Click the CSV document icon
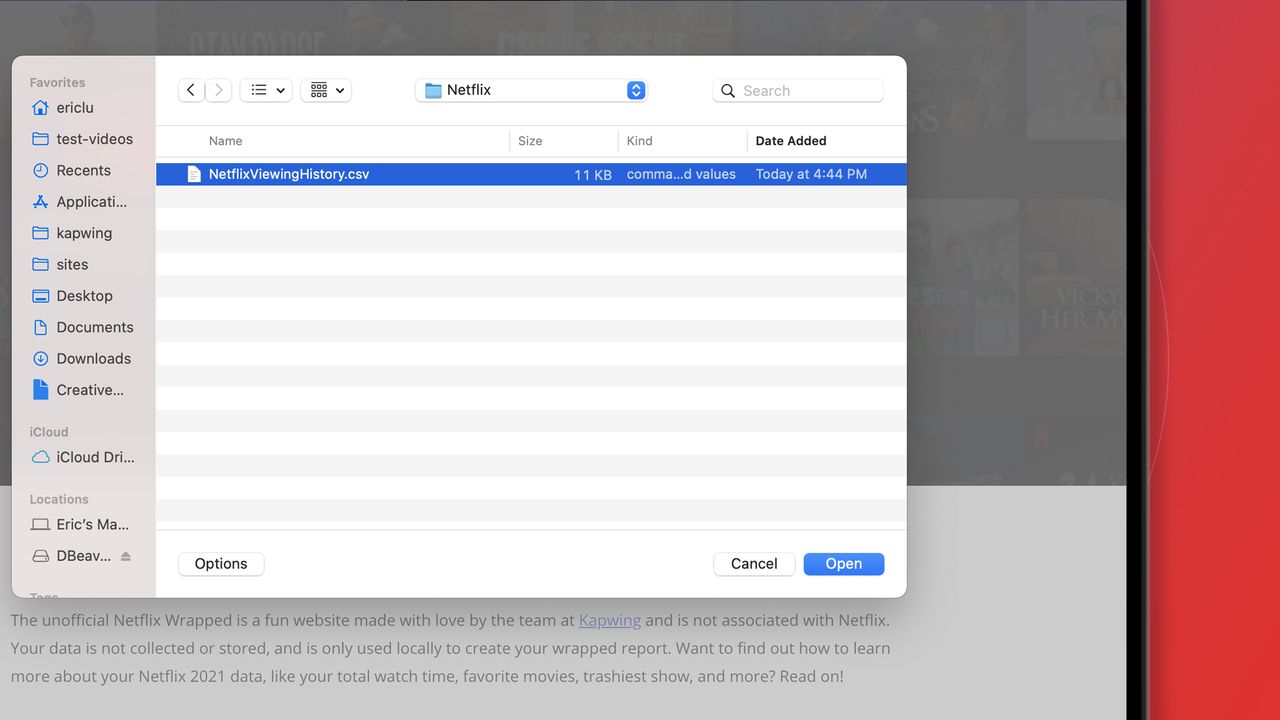The image size is (1280, 720). (194, 174)
